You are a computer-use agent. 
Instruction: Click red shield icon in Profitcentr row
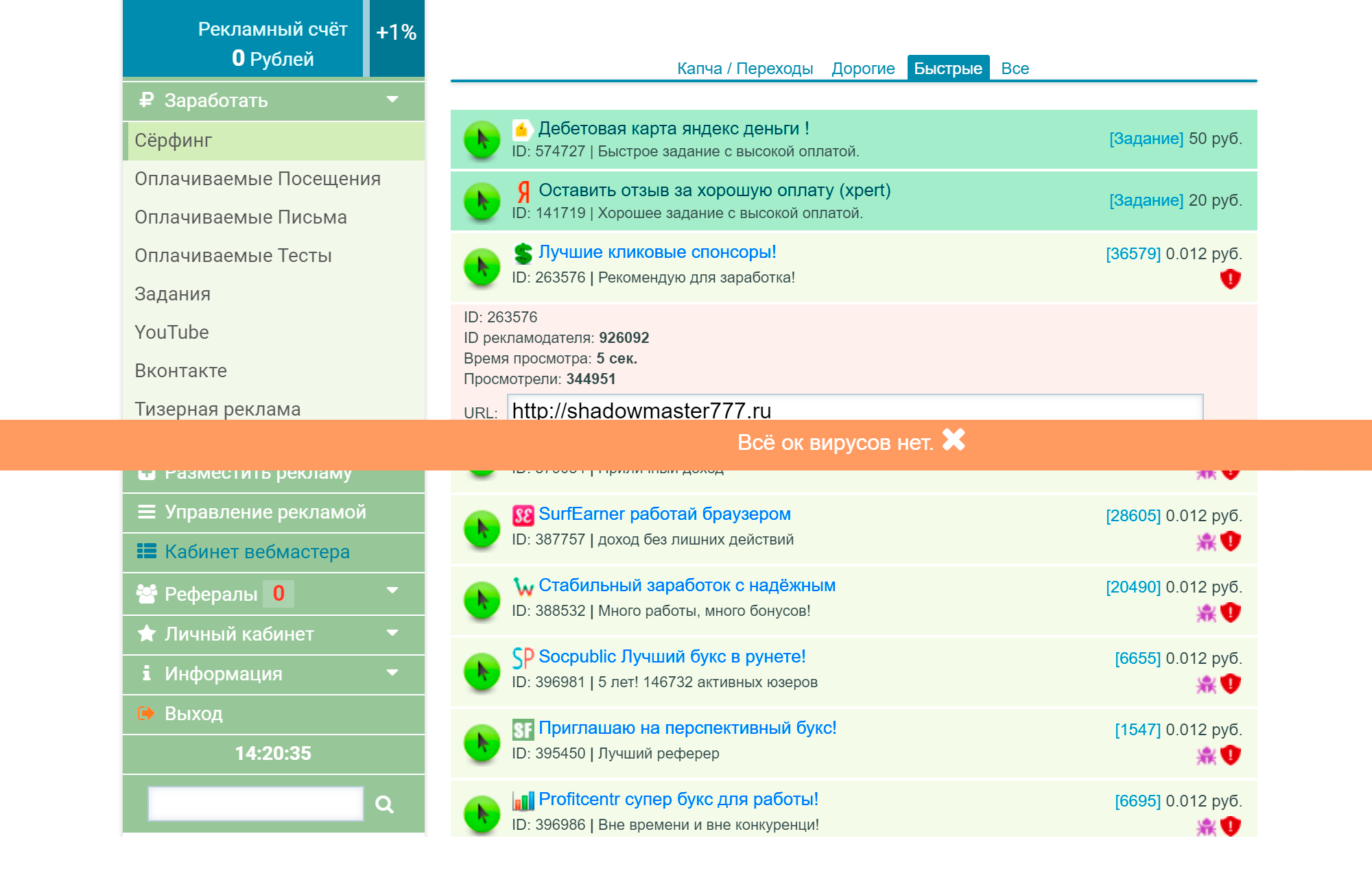point(1231,826)
